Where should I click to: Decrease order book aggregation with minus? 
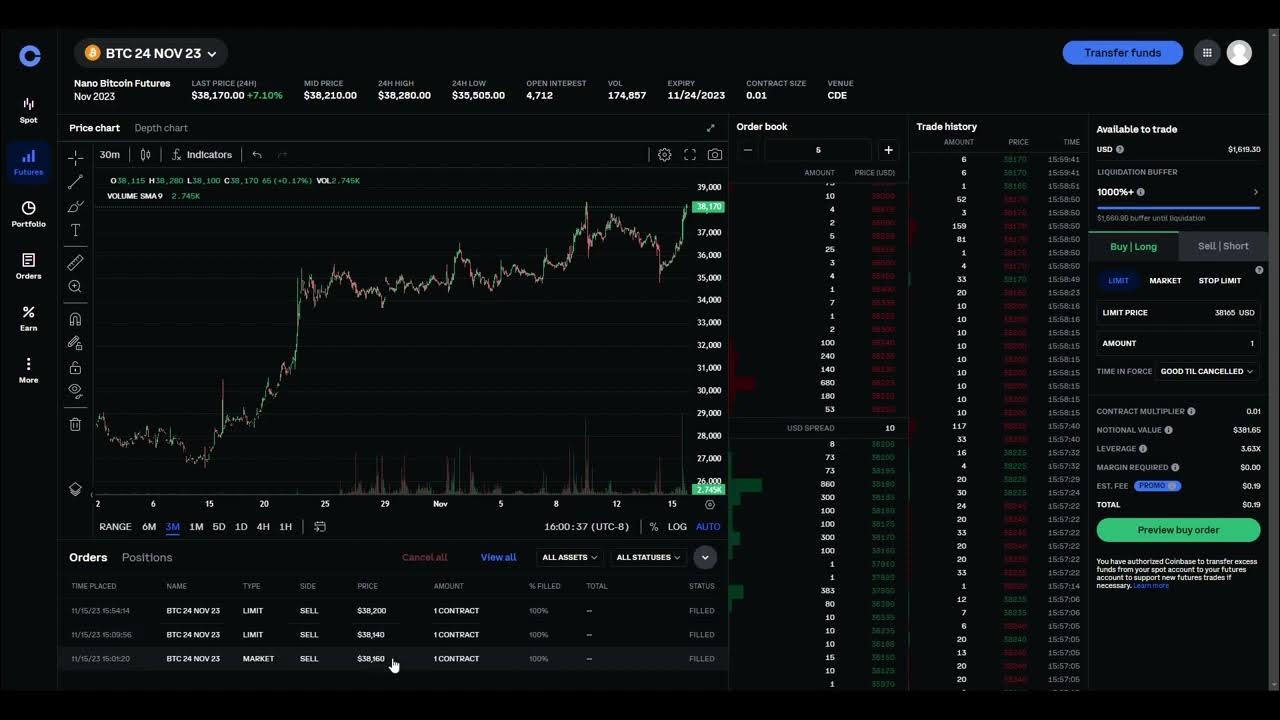[x=747, y=150]
